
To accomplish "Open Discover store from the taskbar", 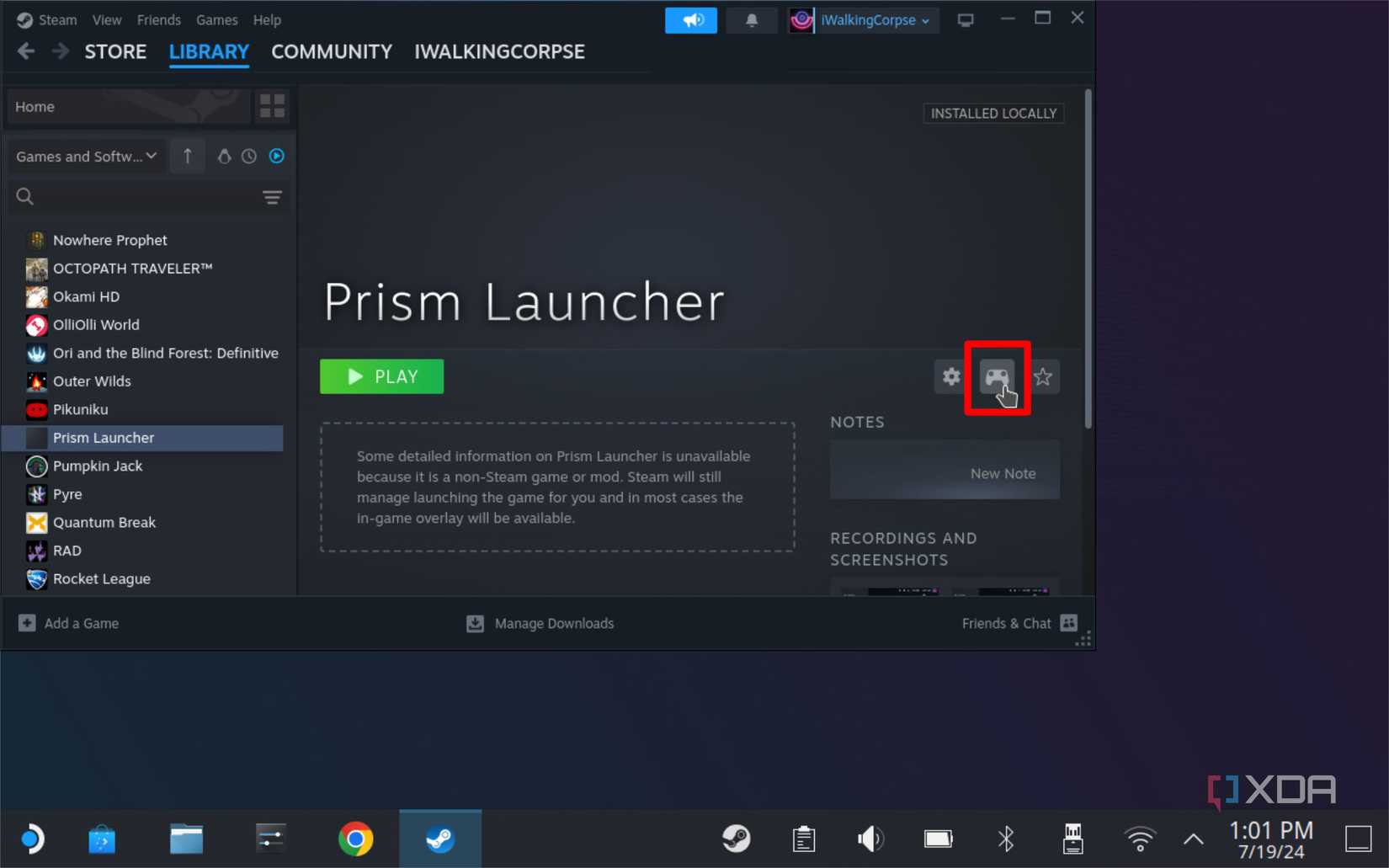I will [x=102, y=839].
